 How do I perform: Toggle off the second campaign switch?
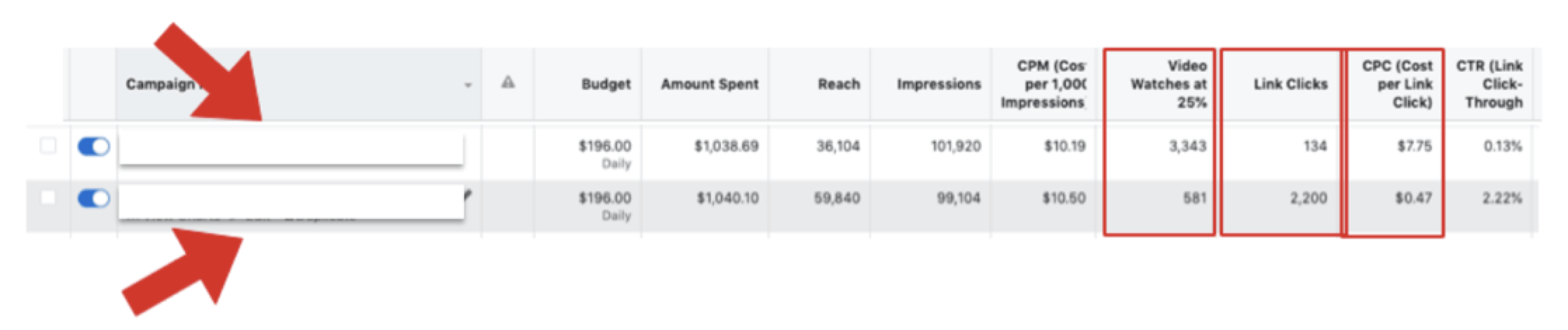tap(93, 199)
